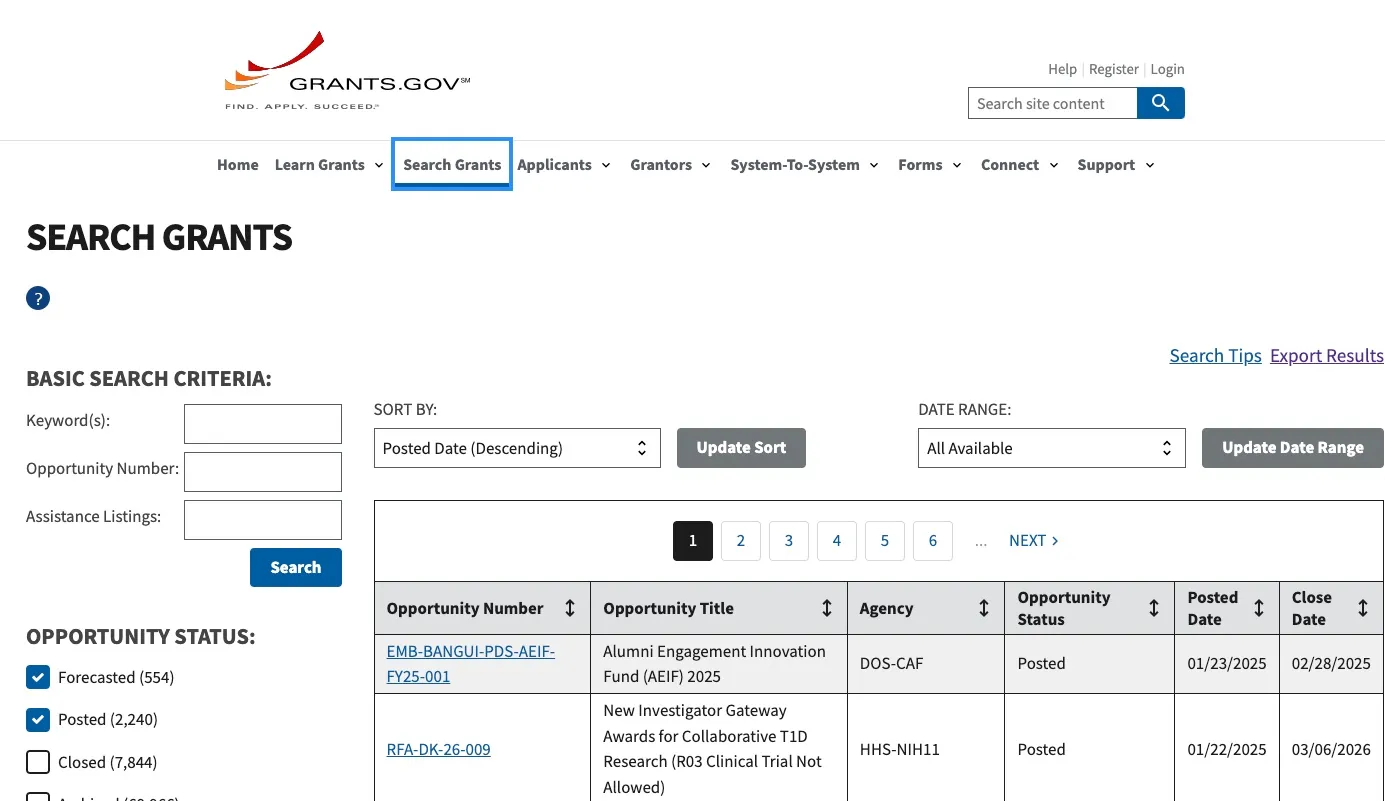The image size is (1385, 801).
Task: Open the blue question mark help icon
Action: (x=38, y=298)
